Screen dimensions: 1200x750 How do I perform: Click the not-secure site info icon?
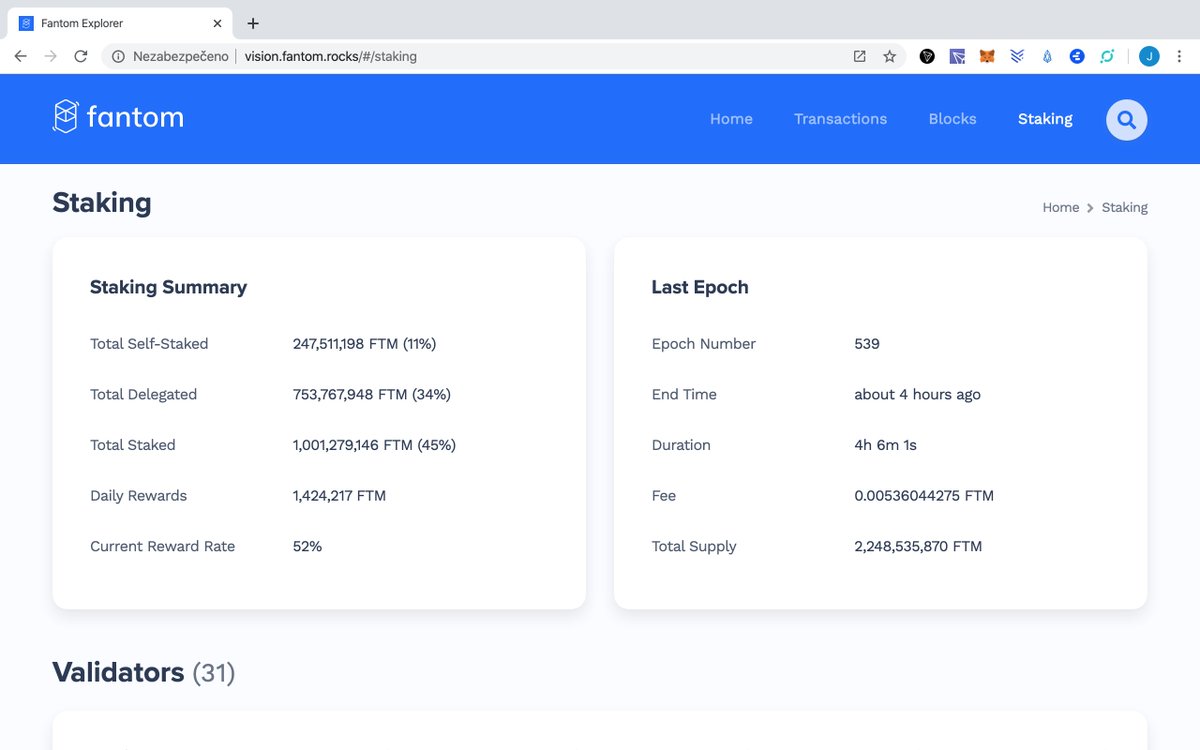click(x=118, y=56)
